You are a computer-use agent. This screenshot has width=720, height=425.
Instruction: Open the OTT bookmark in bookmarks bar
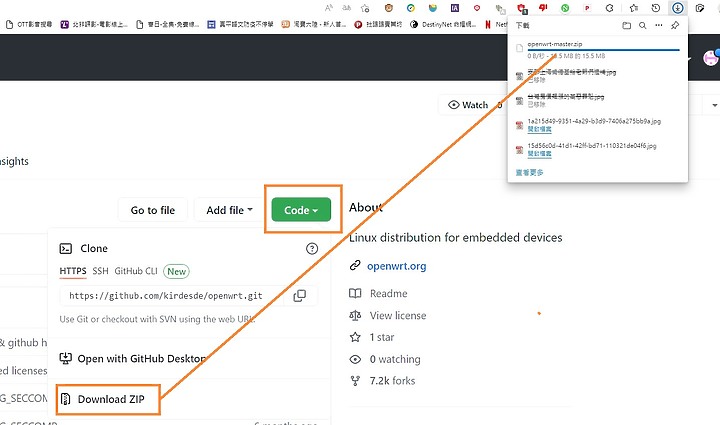click(28, 24)
